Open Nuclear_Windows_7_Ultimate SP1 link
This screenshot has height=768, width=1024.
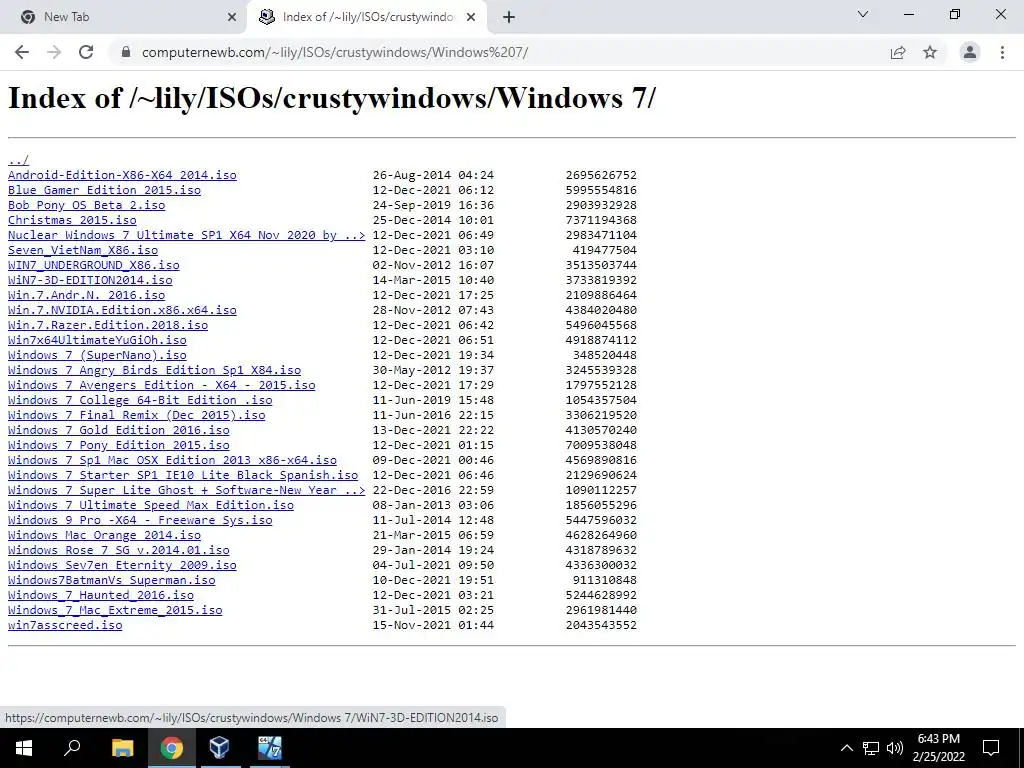click(187, 235)
